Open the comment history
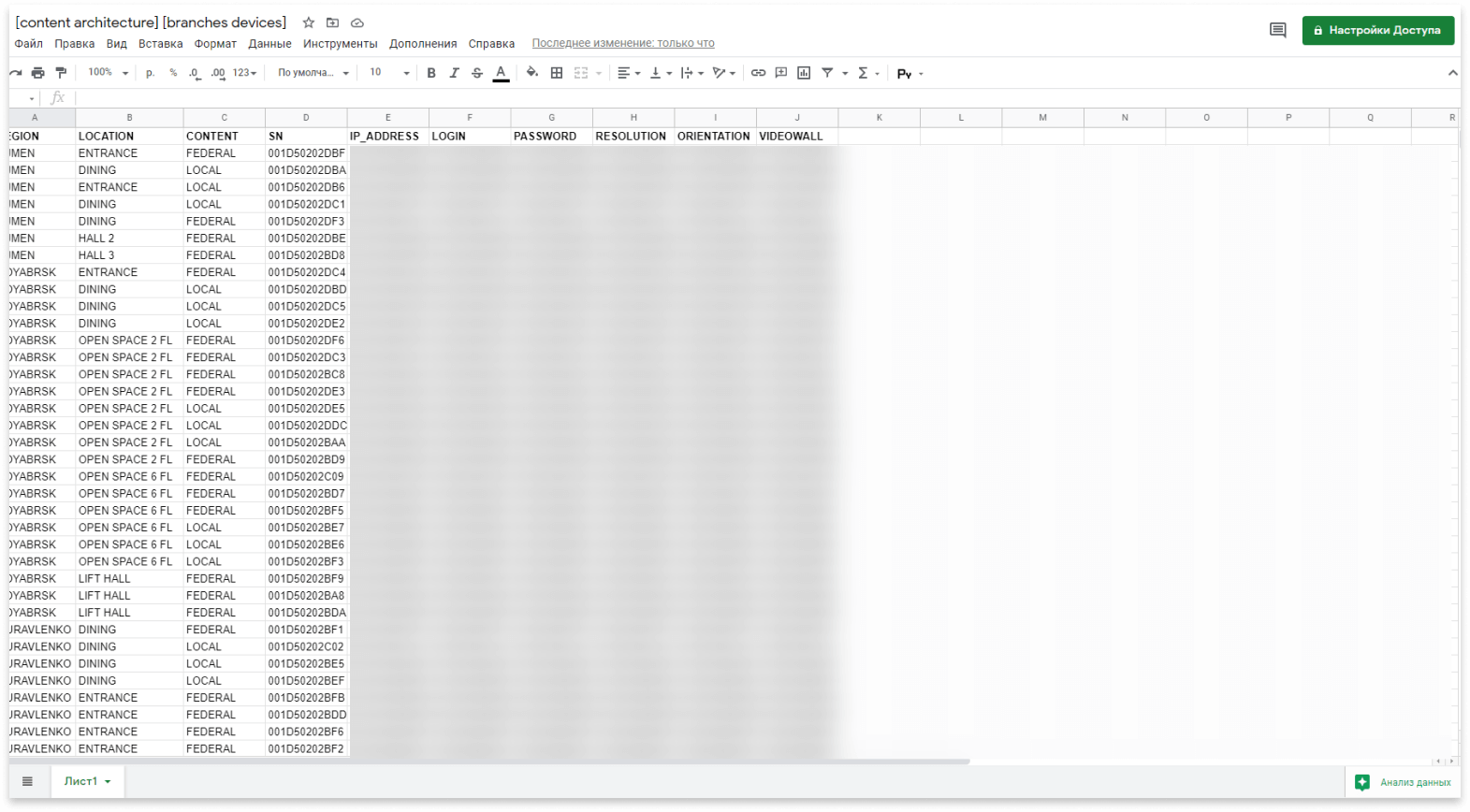The image size is (1470, 812). coord(1277,30)
